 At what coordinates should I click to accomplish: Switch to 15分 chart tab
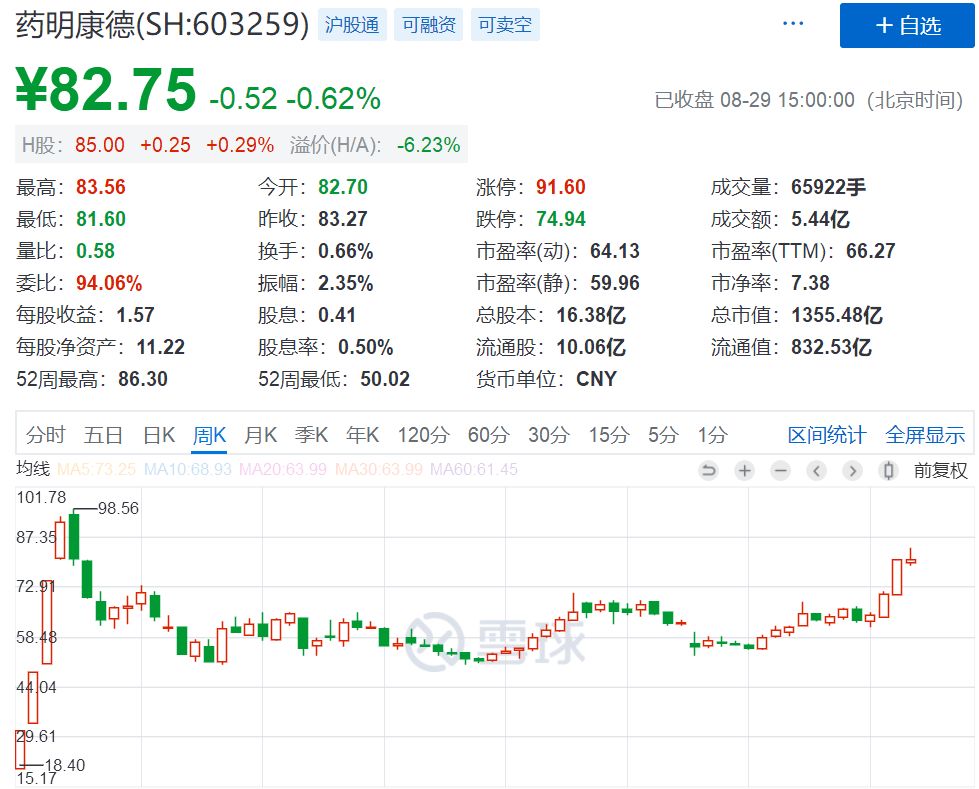coord(609,434)
